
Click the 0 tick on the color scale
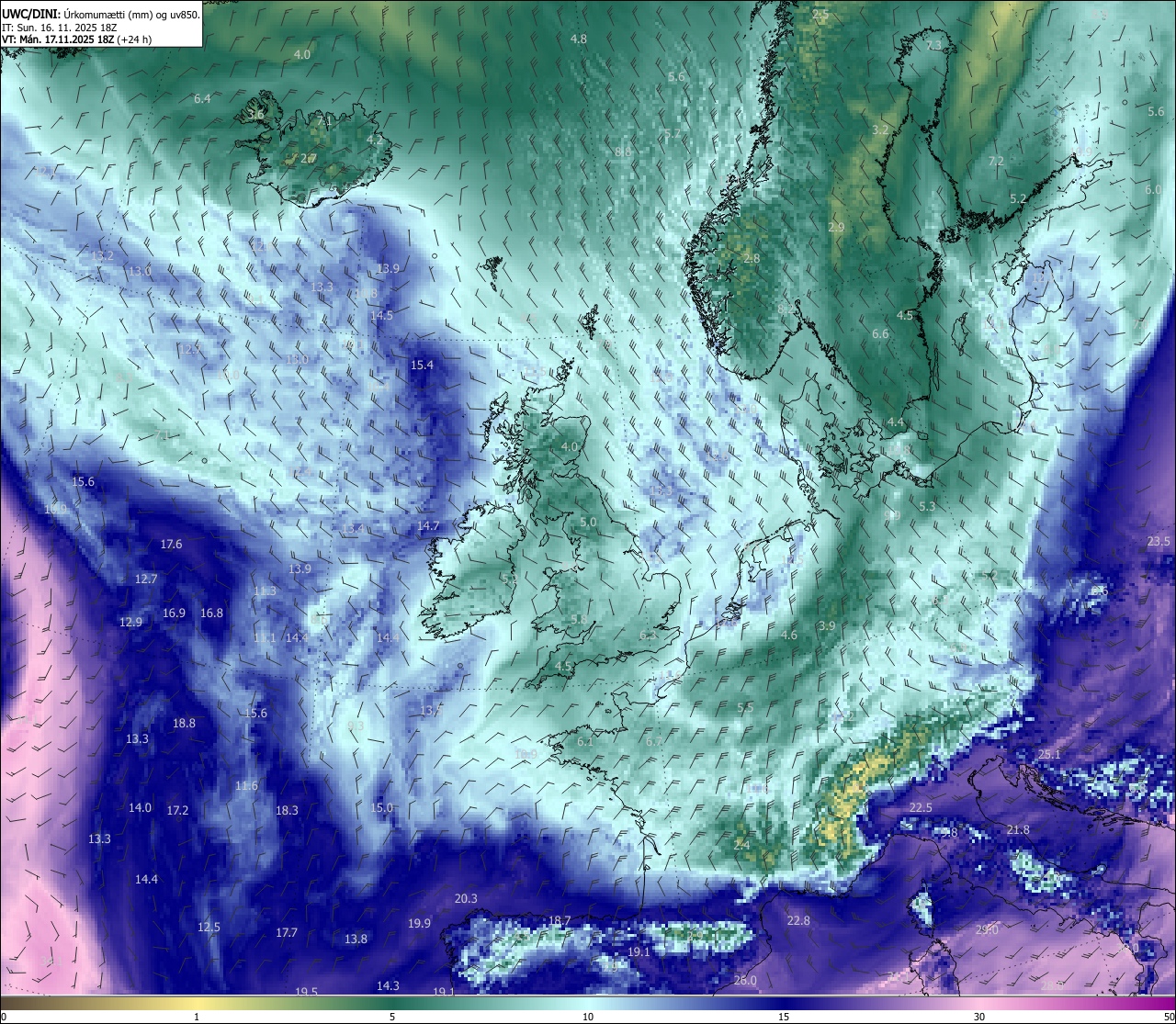[x=3, y=1017]
